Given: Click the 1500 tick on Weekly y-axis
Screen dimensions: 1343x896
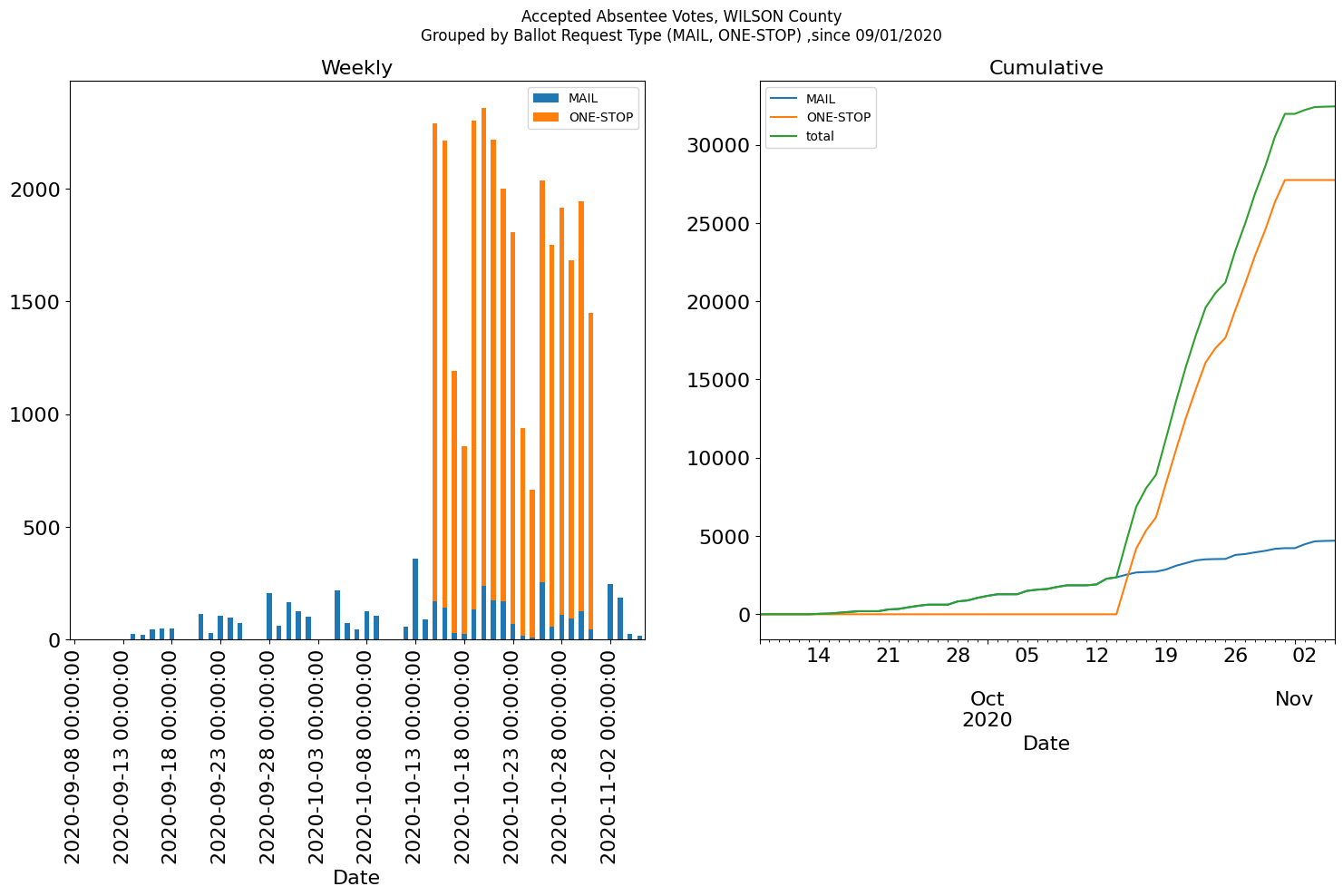Looking at the screenshot, I should 34,302.
